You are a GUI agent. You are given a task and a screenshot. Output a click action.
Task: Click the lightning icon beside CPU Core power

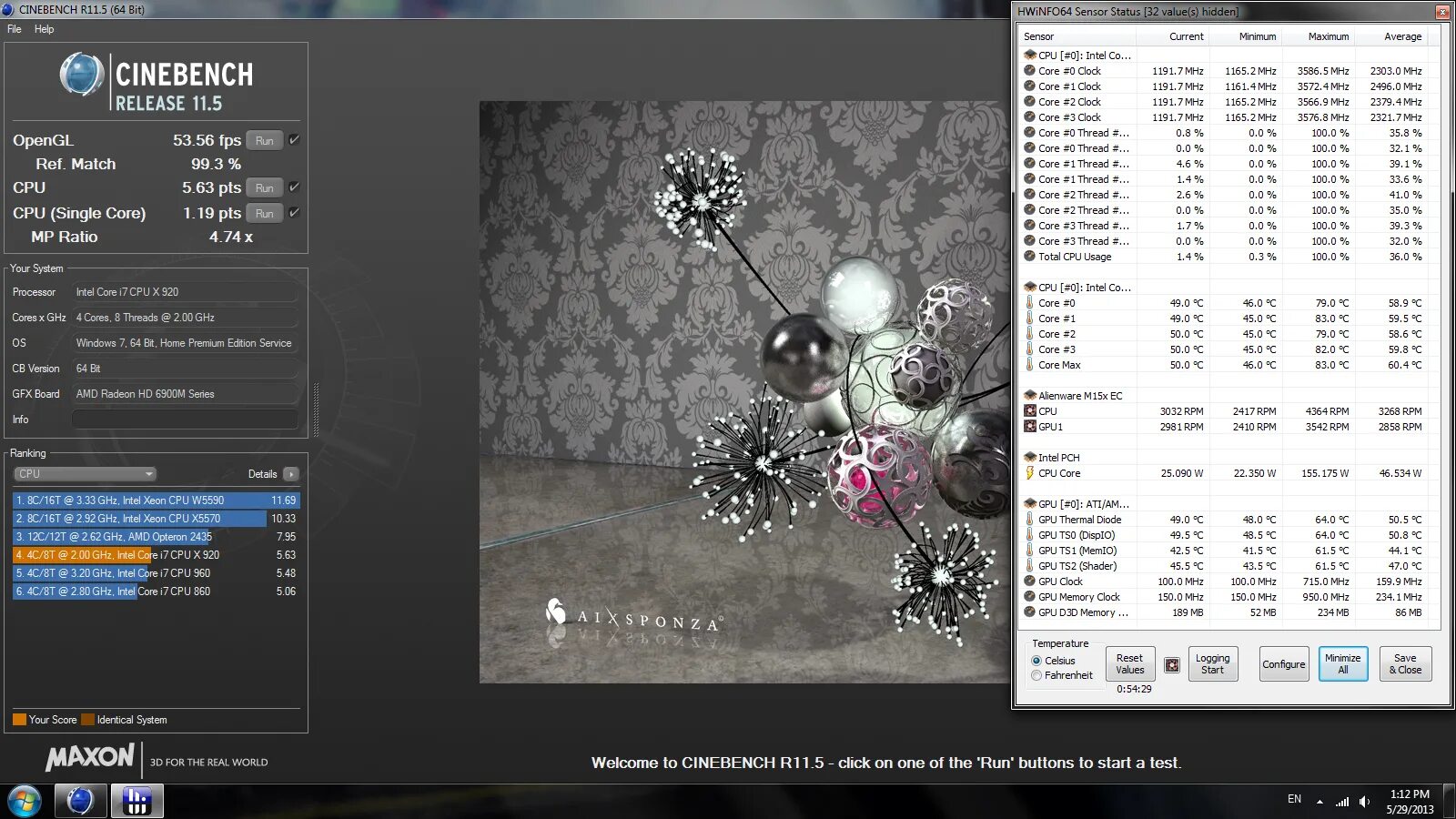click(1029, 473)
